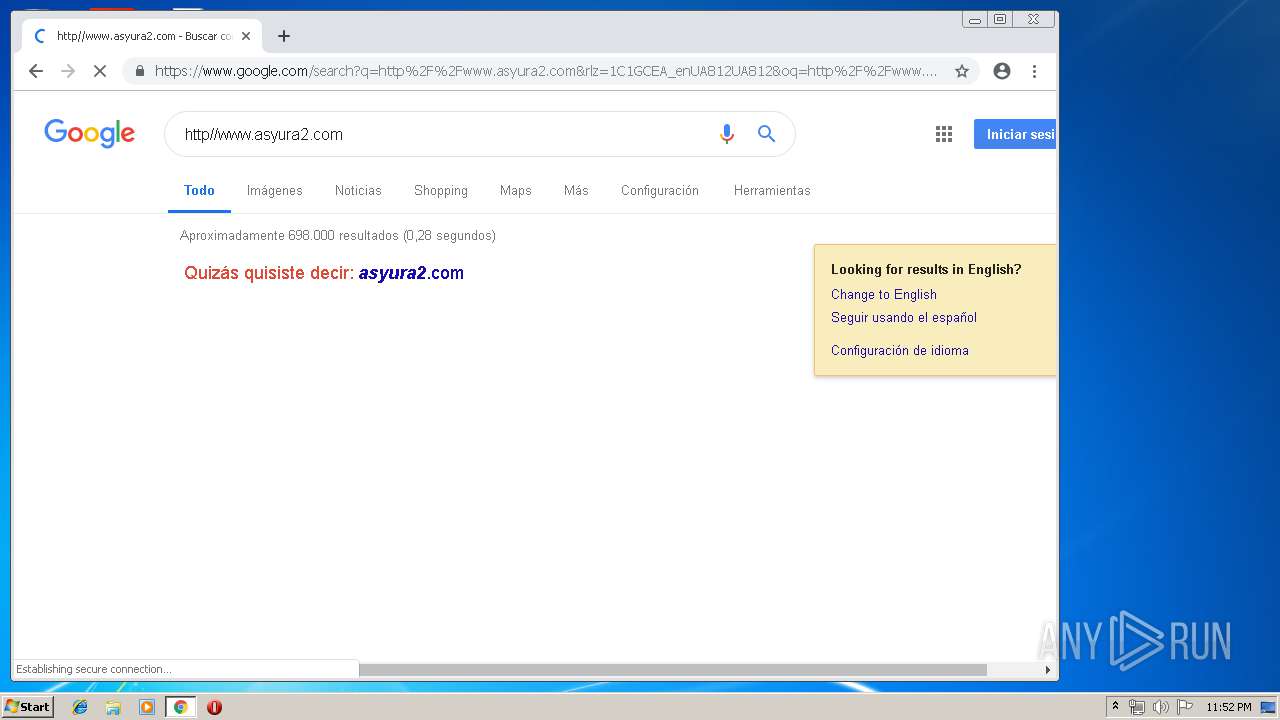Switch to the Imágenes tab
Screen dimensions: 1280x720
tap(275, 190)
